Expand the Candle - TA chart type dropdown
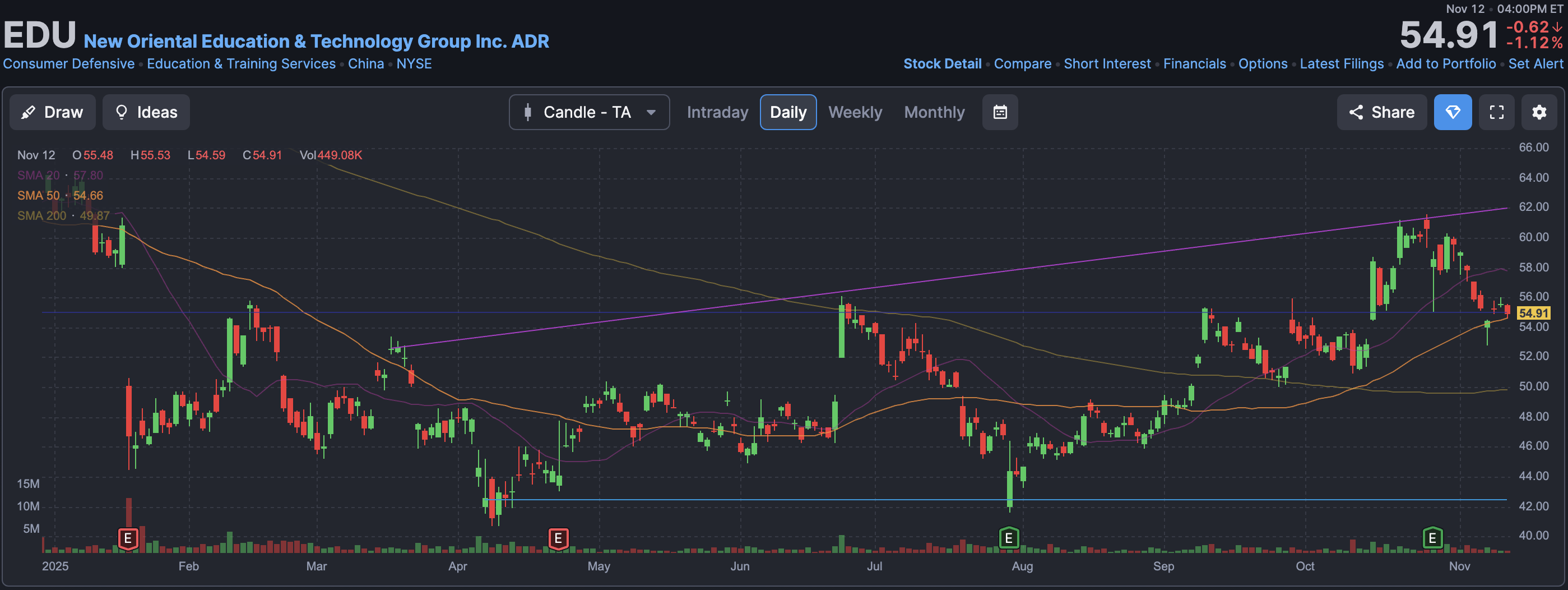The image size is (1568, 590). pyautogui.click(x=589, y=112)
